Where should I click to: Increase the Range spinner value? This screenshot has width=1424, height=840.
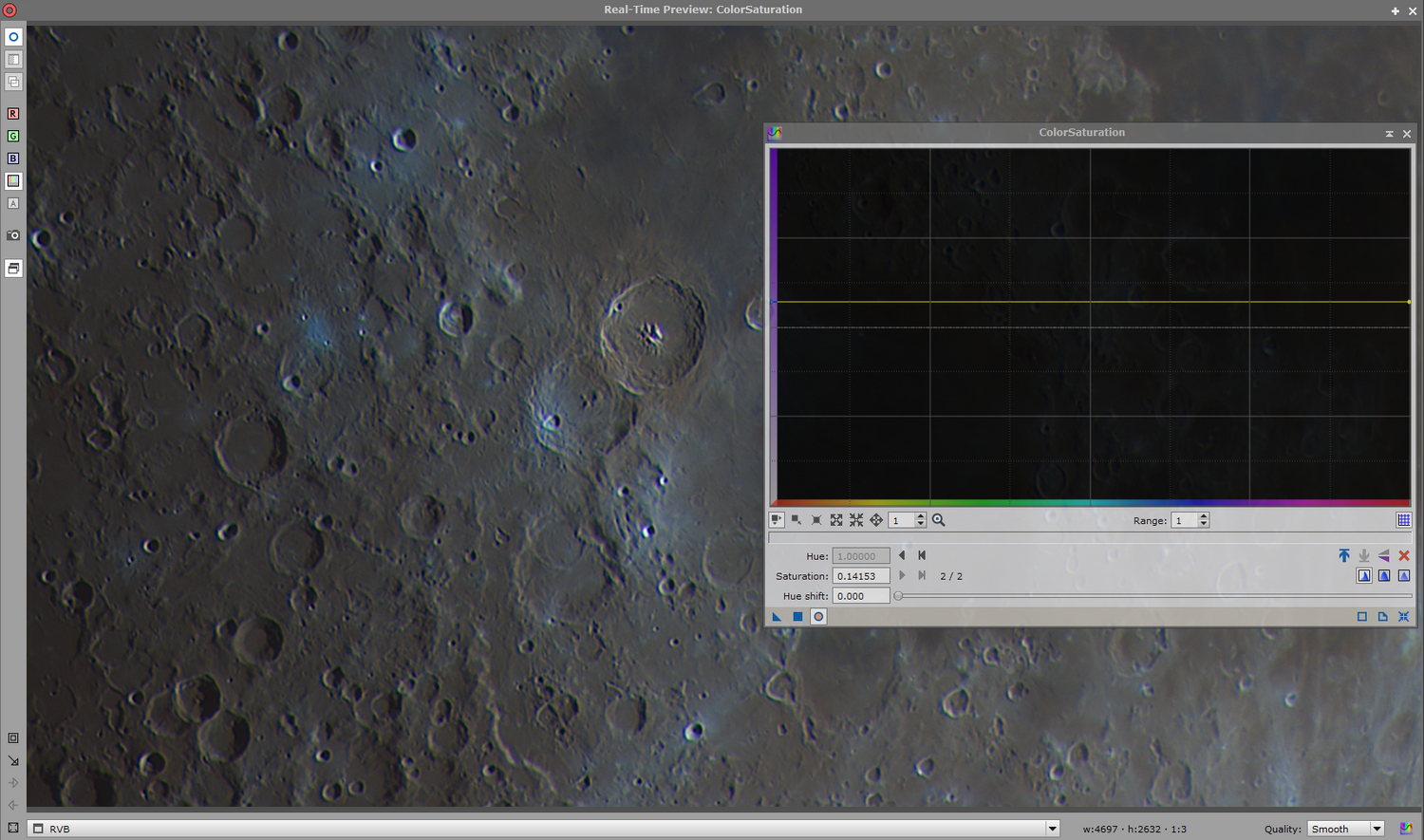[1204, 516]
